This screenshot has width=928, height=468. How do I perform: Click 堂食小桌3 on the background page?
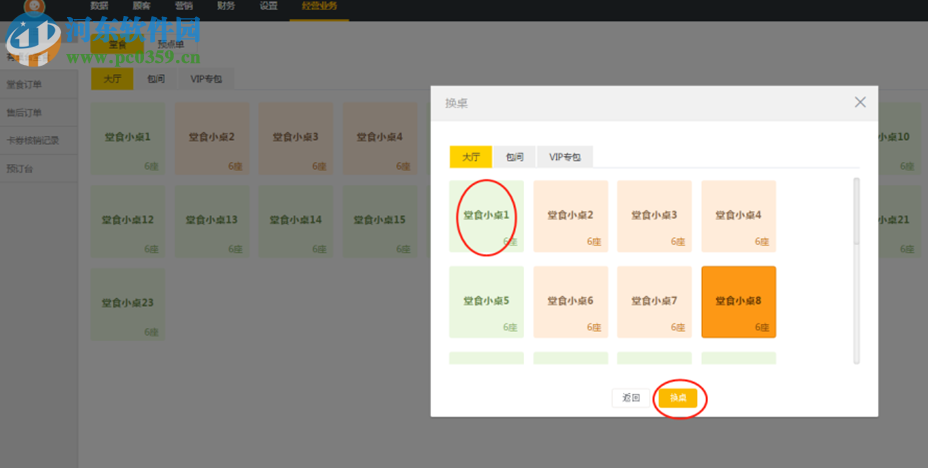[x=296, y=138]
